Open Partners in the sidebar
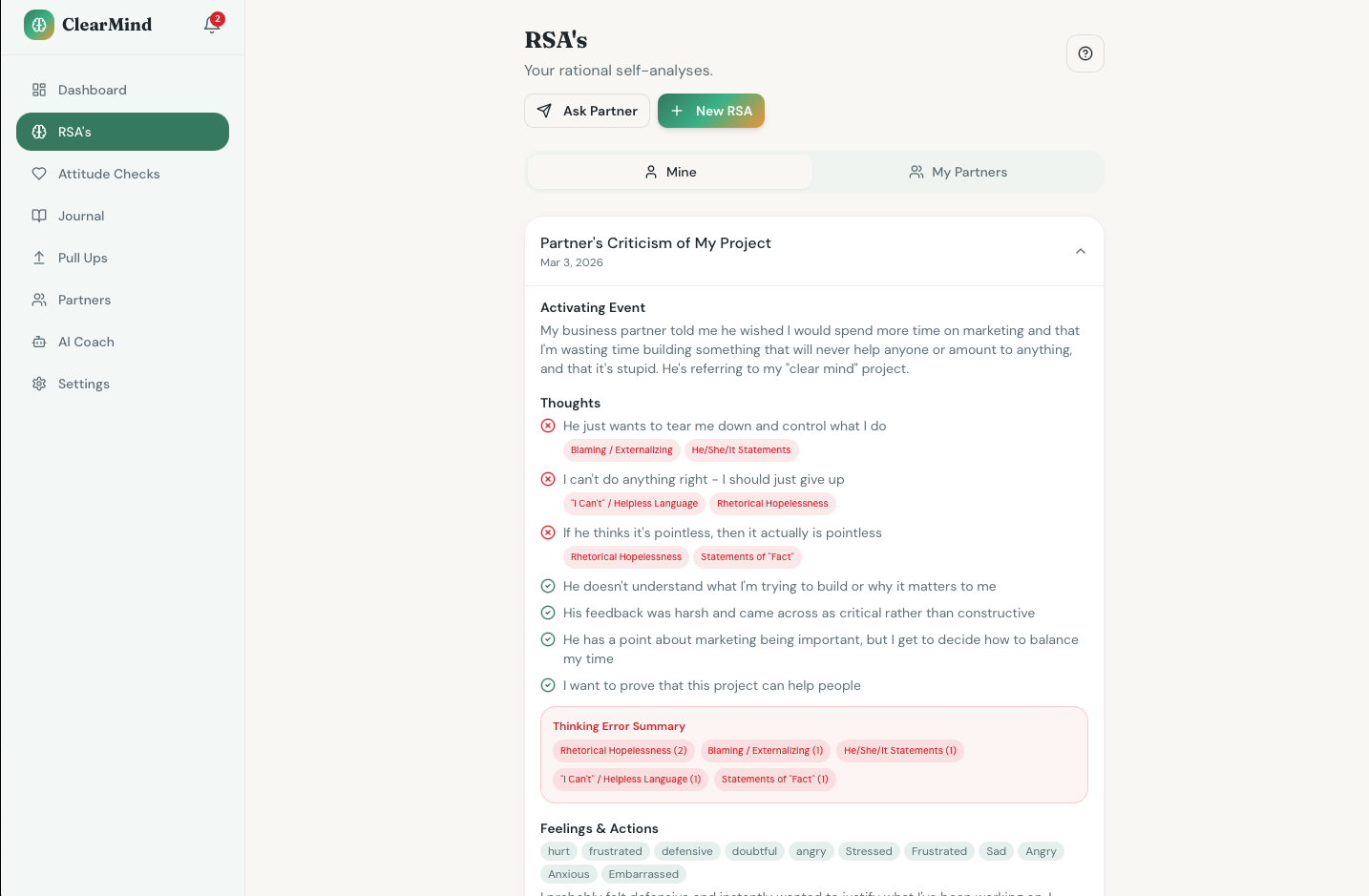1369x896 pixels. pyautogui.click(x=84, y=300)
